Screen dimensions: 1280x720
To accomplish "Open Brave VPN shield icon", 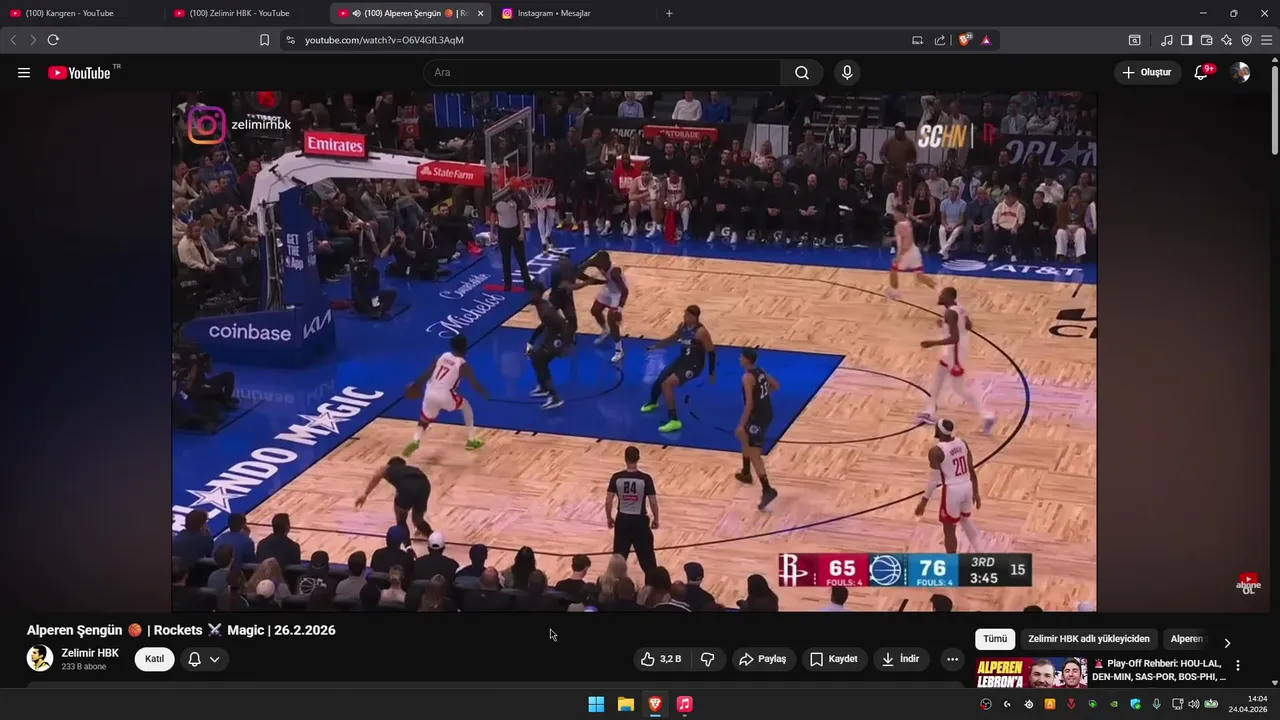I will click(x=1246, y=40).
